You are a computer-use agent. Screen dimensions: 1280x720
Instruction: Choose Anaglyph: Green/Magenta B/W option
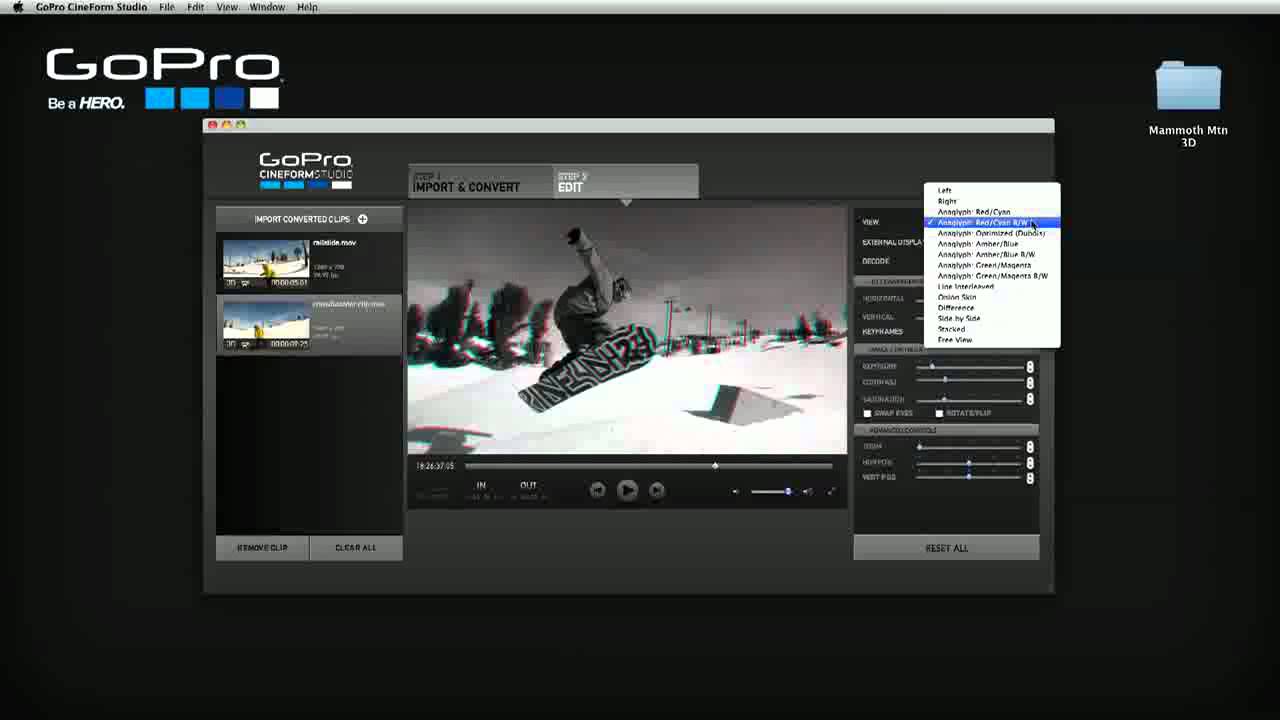(x=992, y=276)
